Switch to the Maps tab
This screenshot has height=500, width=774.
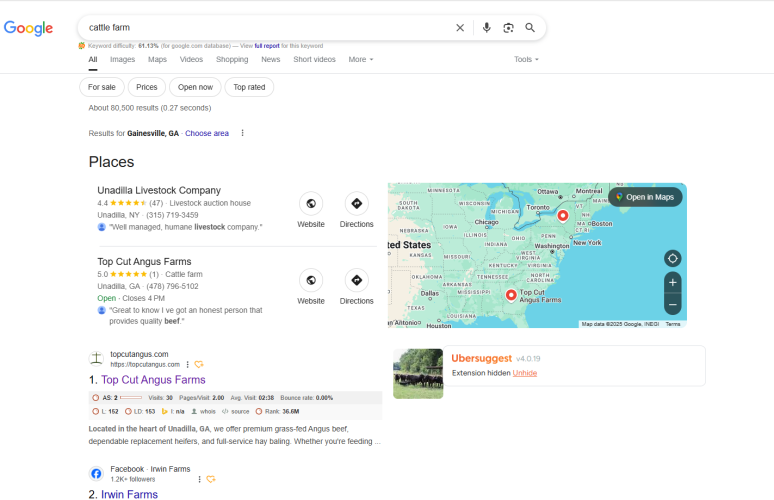point(157,59)
